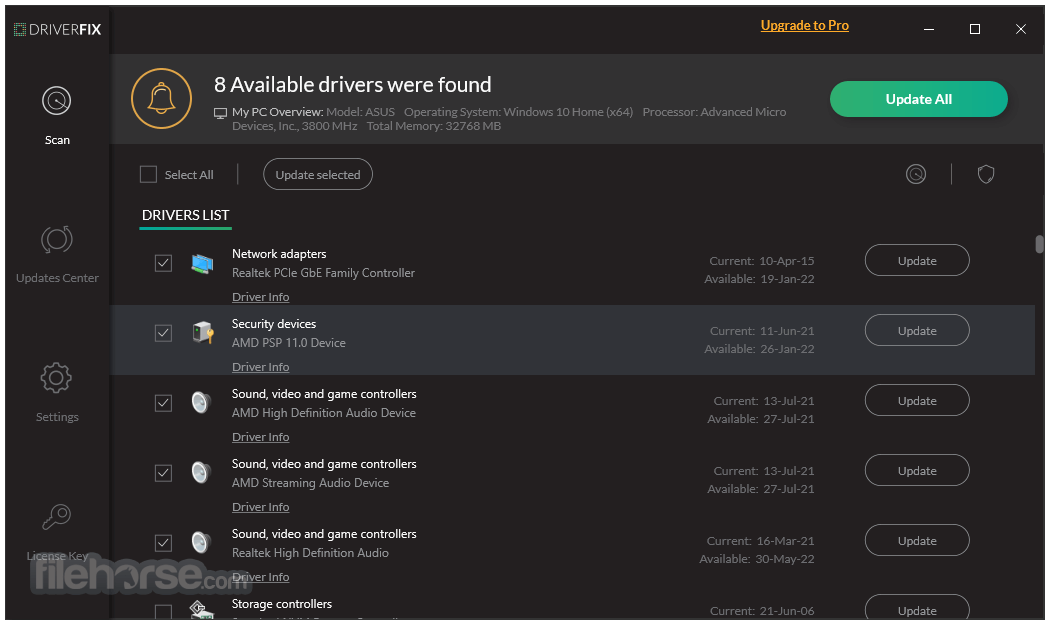Open Driver Info for Realtek PCIe GbE Controller
Image resolution: width=1050 pixels, height=625 pixels.
260,297
